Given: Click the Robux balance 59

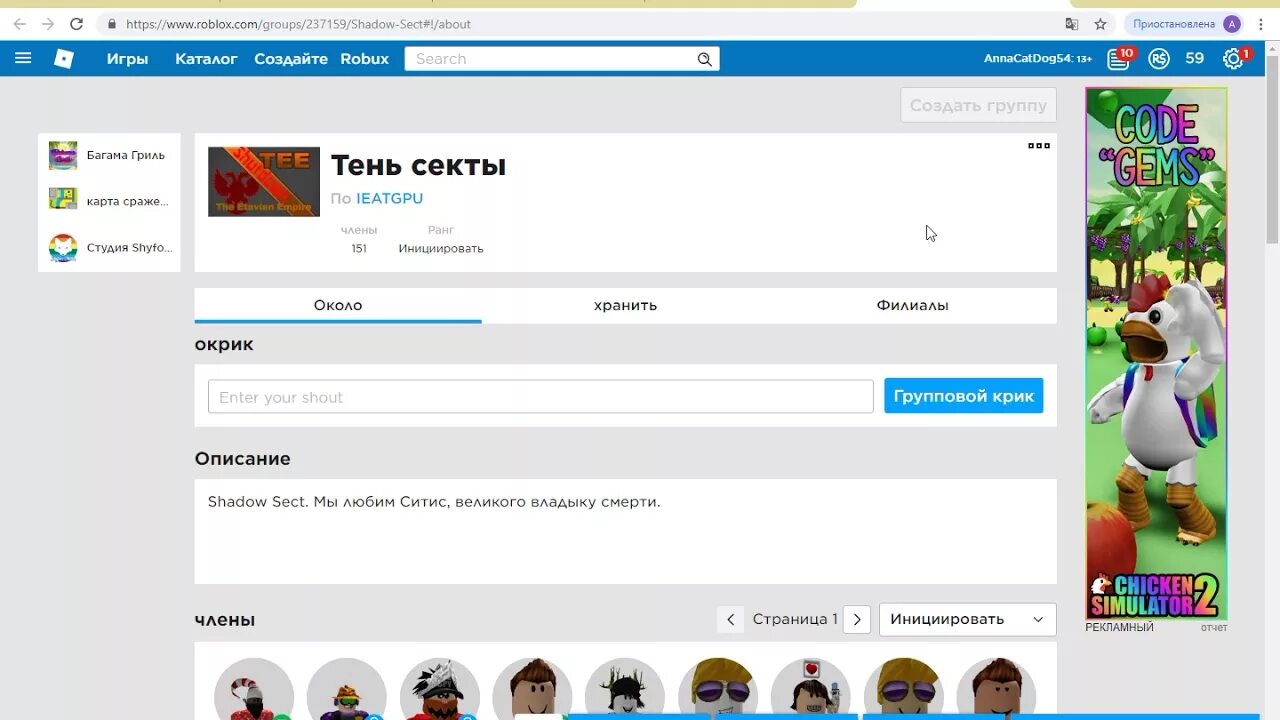Looking at the screenshot, I should [1195, 59].
